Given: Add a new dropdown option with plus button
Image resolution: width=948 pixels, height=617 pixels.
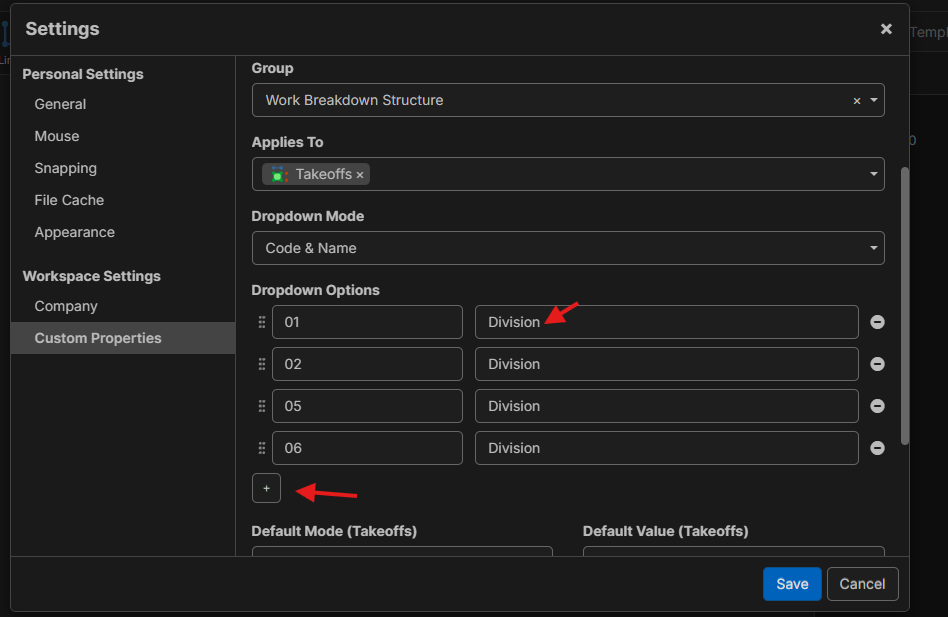Looking at the screenshot, I should [x=266, y=488].
